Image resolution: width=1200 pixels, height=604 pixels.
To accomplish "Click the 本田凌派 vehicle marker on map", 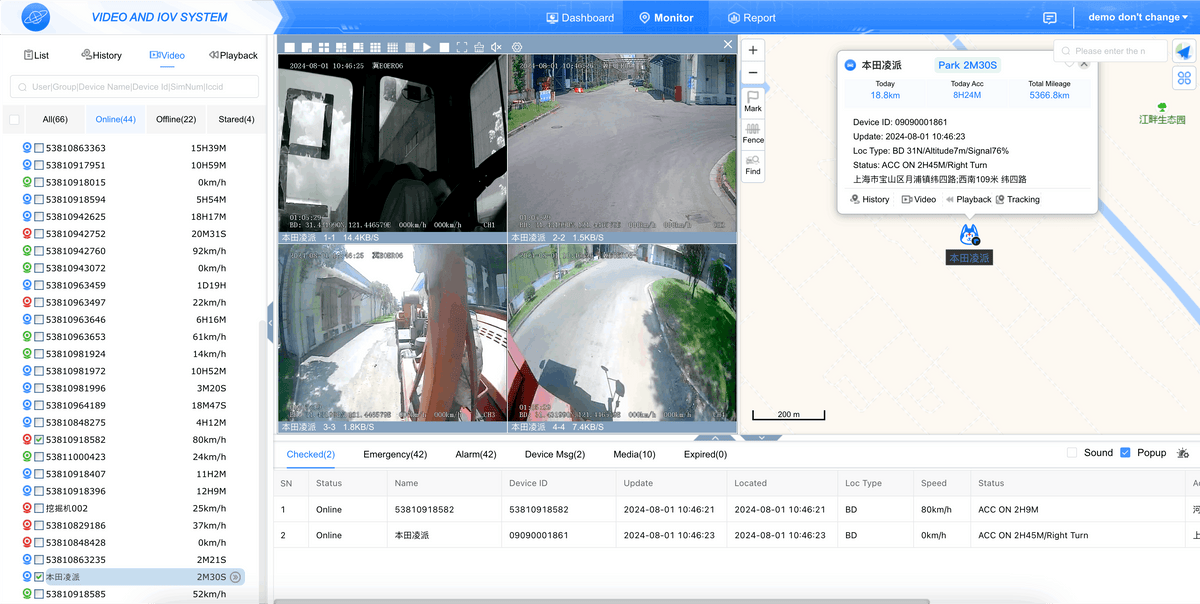I will (x=969, y=236).
